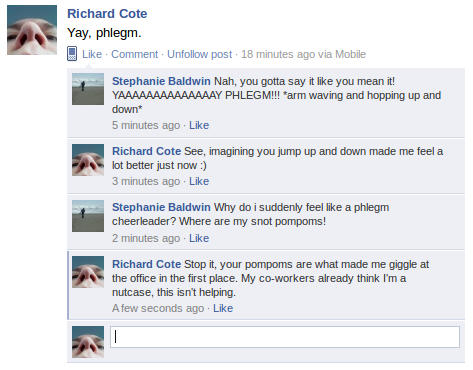Like the "Yay, phlegm." post
The width and height of the screenshot is (473, 370).
pos(92,54)
